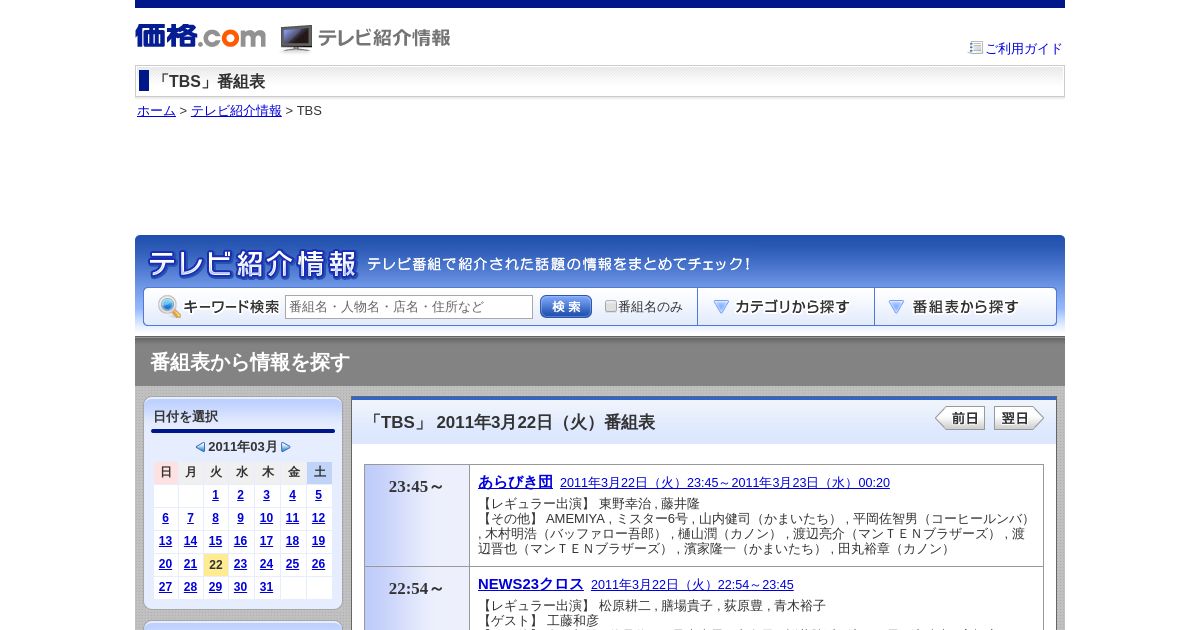The image size is (1200, 630).
Task: Select calendar date 5
Action: [318, 495]
